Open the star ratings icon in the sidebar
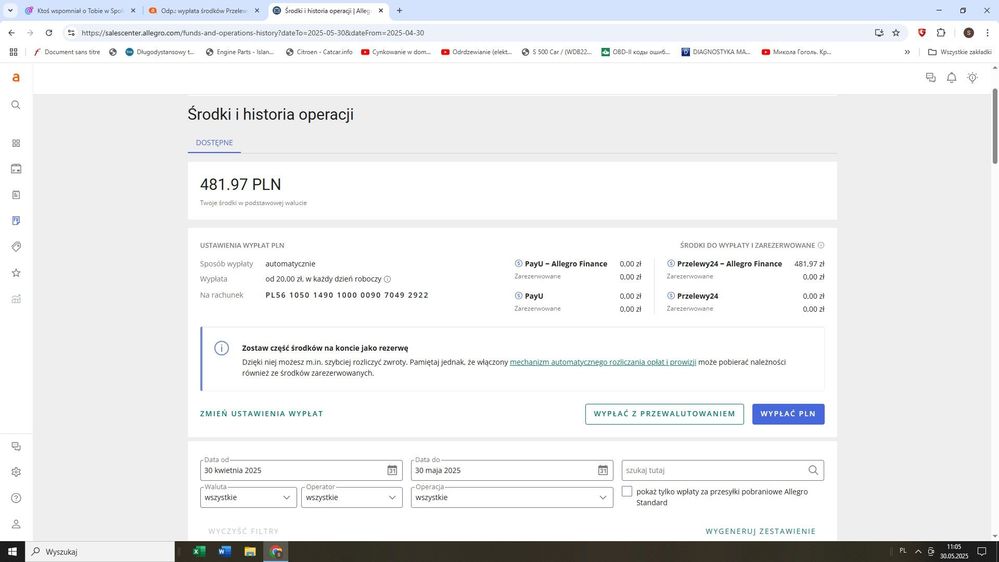The image size is (999, 562). (16, 273)
